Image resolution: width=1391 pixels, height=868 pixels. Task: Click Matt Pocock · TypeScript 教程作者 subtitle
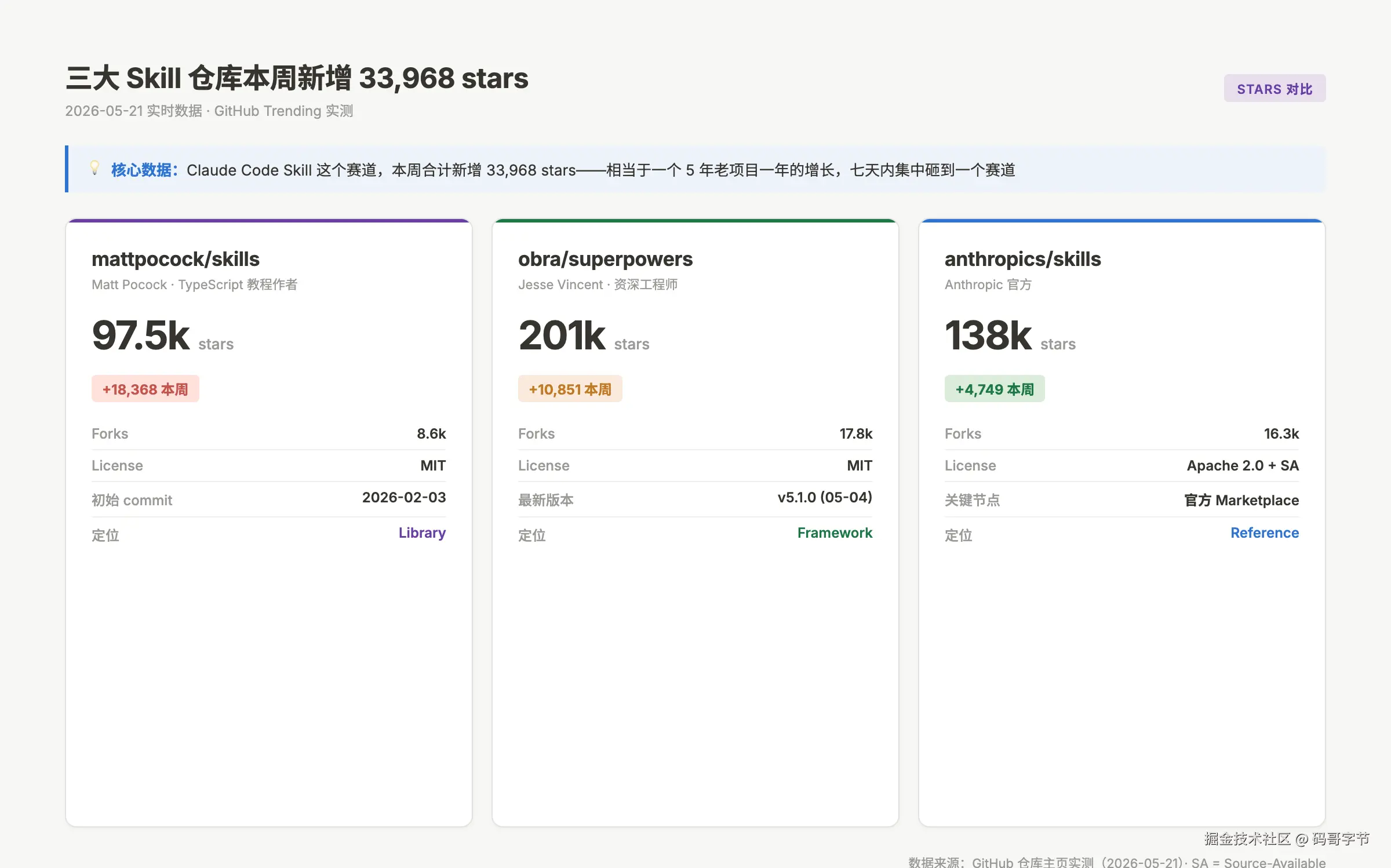pyautogui.click(x=195, y=285)
